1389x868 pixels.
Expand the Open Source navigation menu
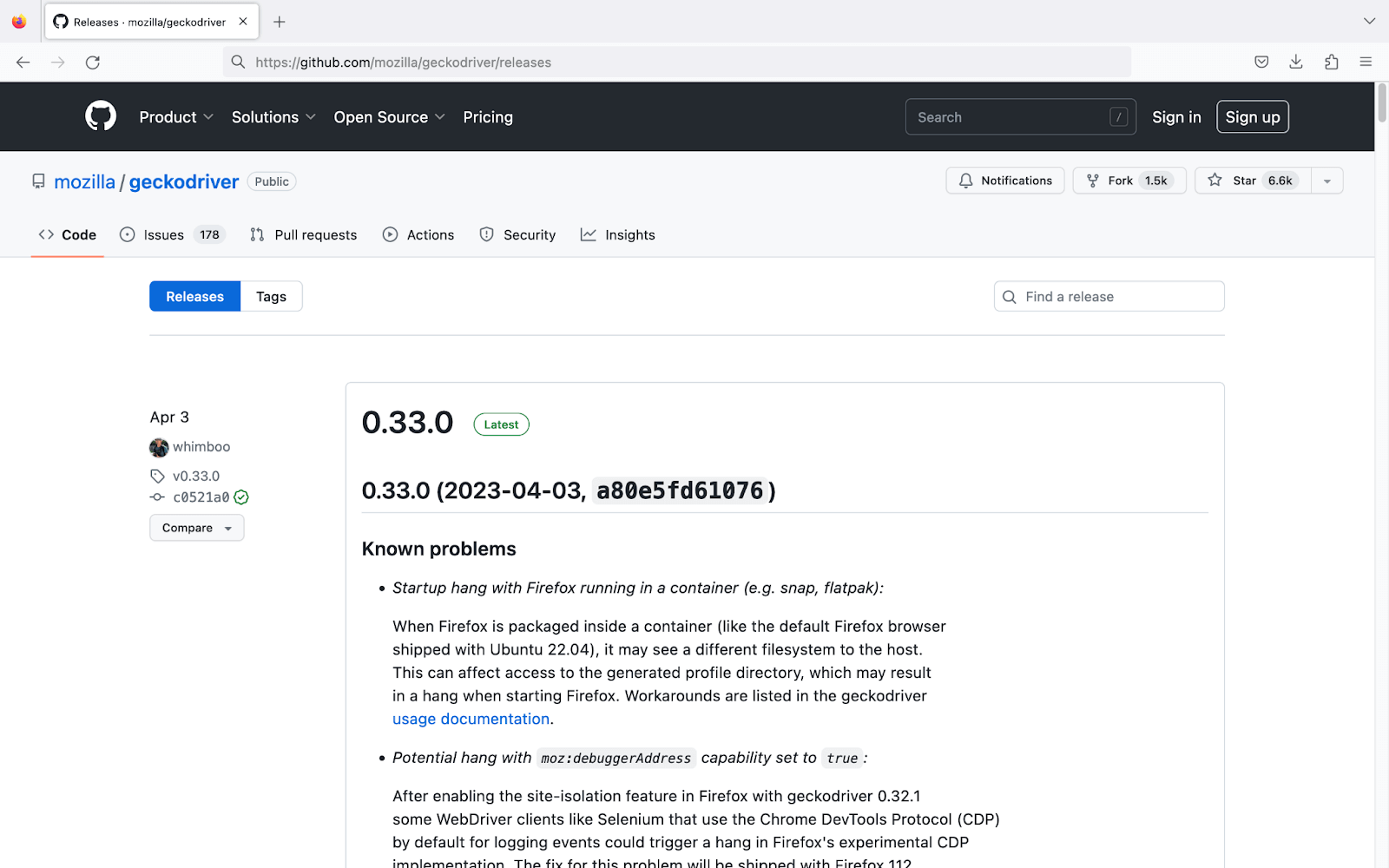389,117
